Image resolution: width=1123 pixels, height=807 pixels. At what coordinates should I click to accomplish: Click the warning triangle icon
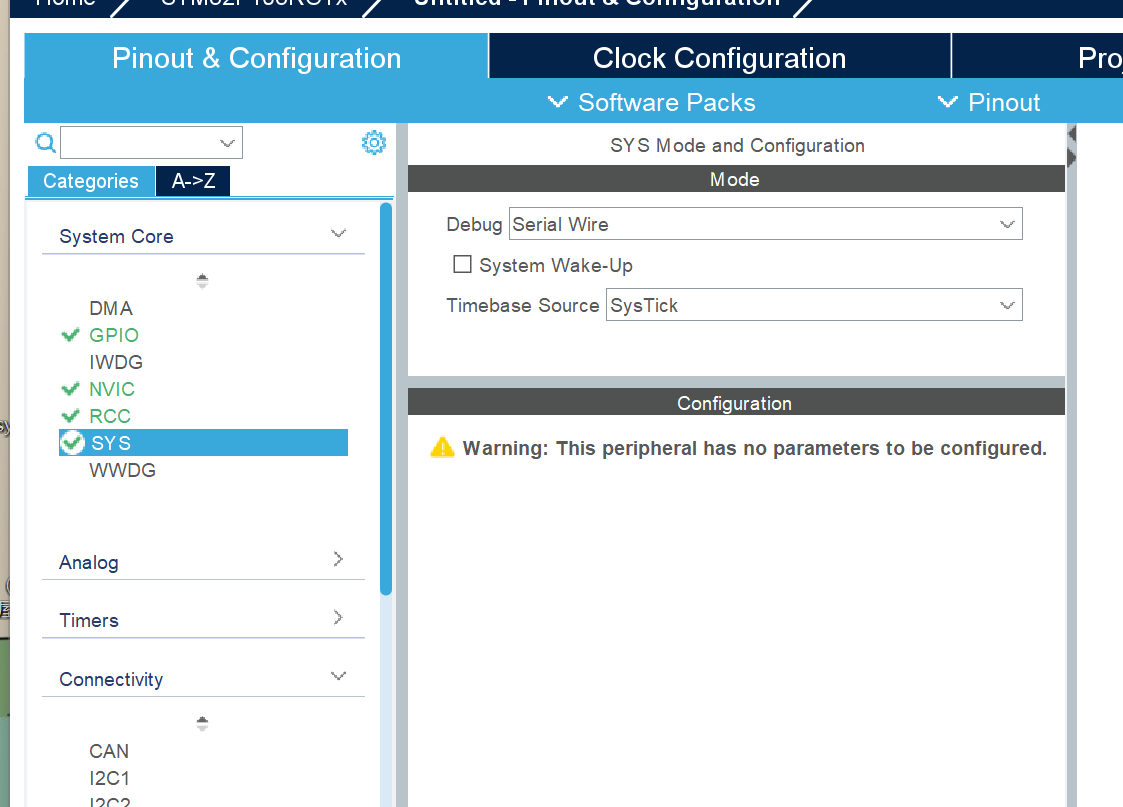coord(443,448)
